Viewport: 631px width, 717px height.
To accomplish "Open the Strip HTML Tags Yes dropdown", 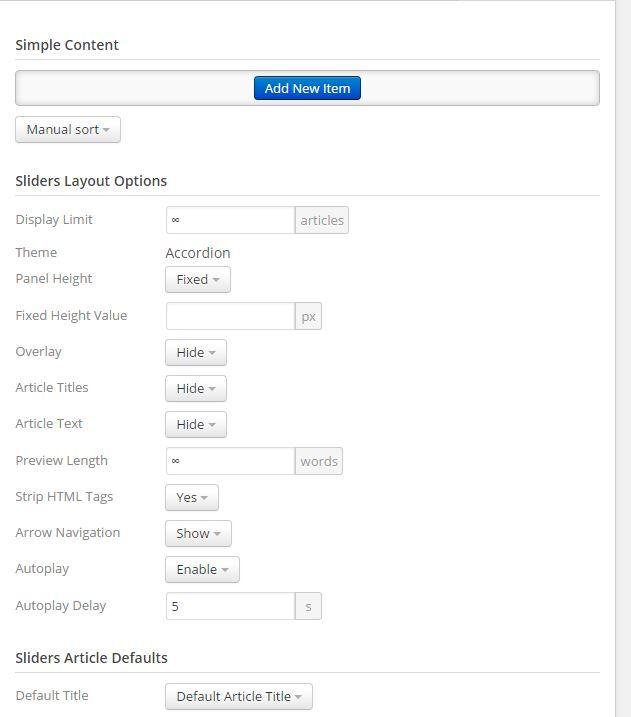I will (x=192, y=498).
